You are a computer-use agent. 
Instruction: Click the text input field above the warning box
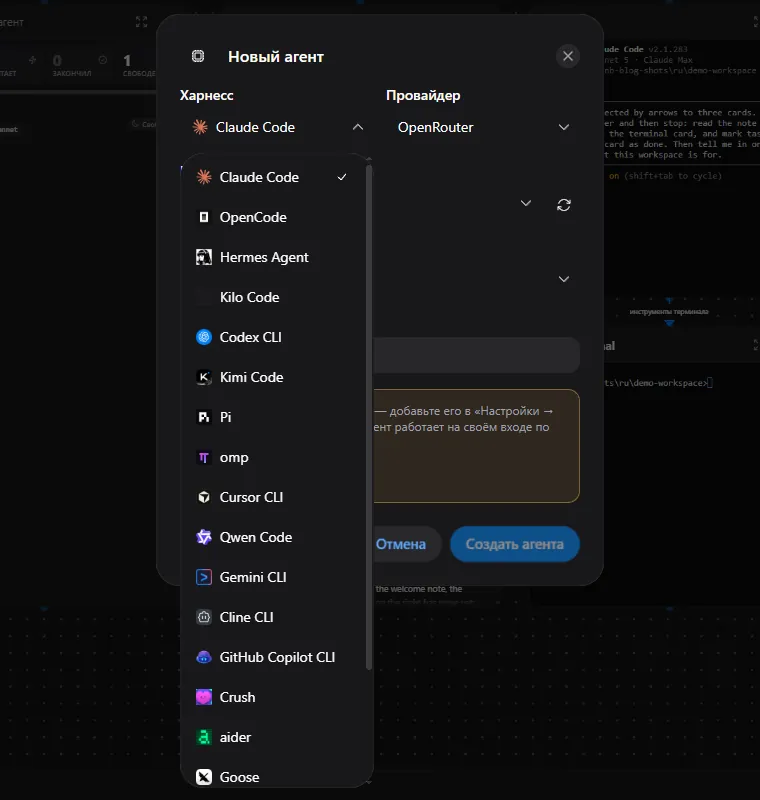click(x=476, y=355)
